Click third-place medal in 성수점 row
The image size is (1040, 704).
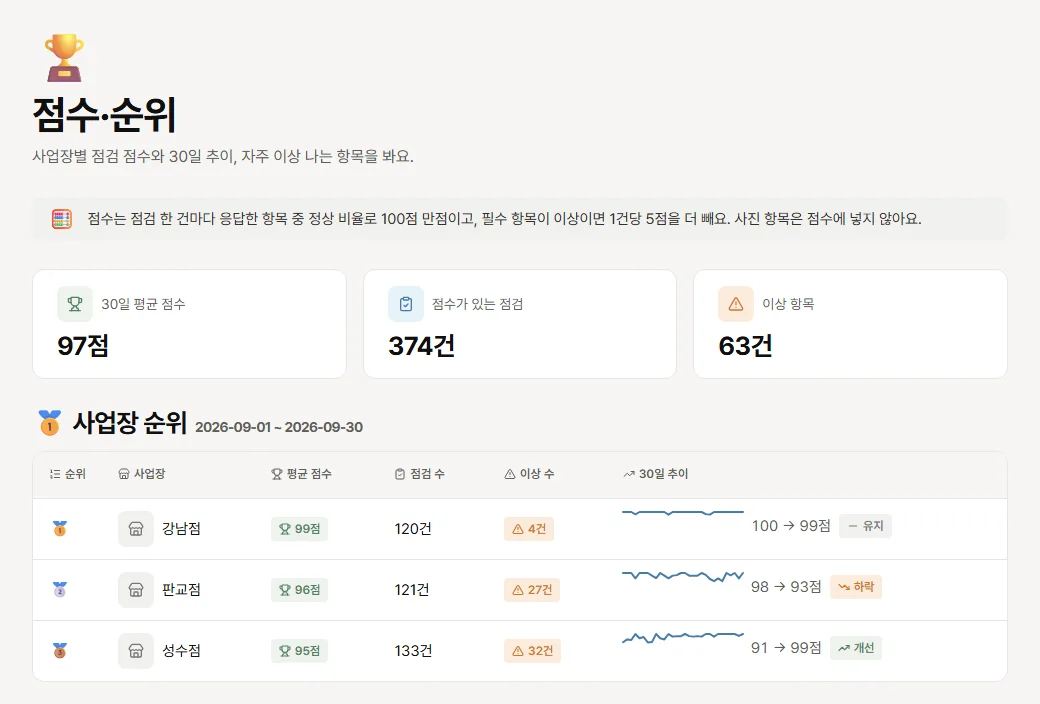60,651
